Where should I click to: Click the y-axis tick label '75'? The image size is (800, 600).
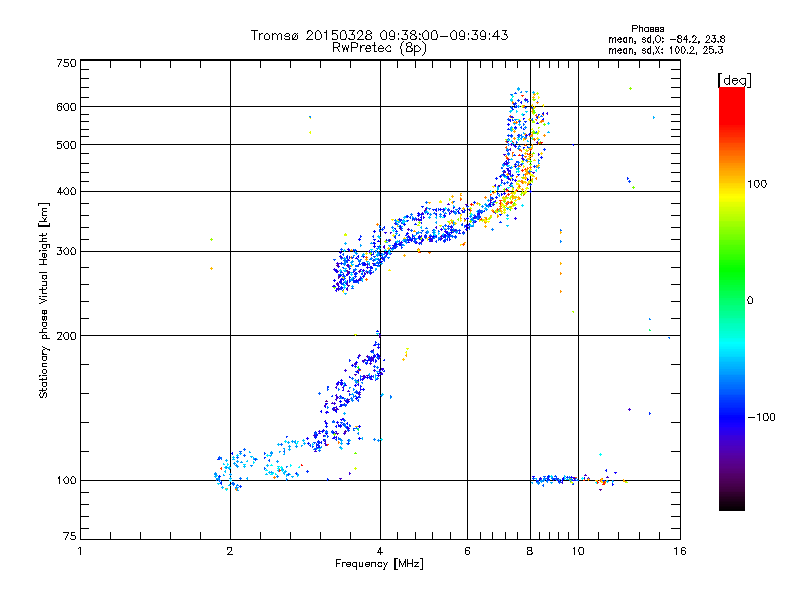pyautogui.click(x=70, y=536)
